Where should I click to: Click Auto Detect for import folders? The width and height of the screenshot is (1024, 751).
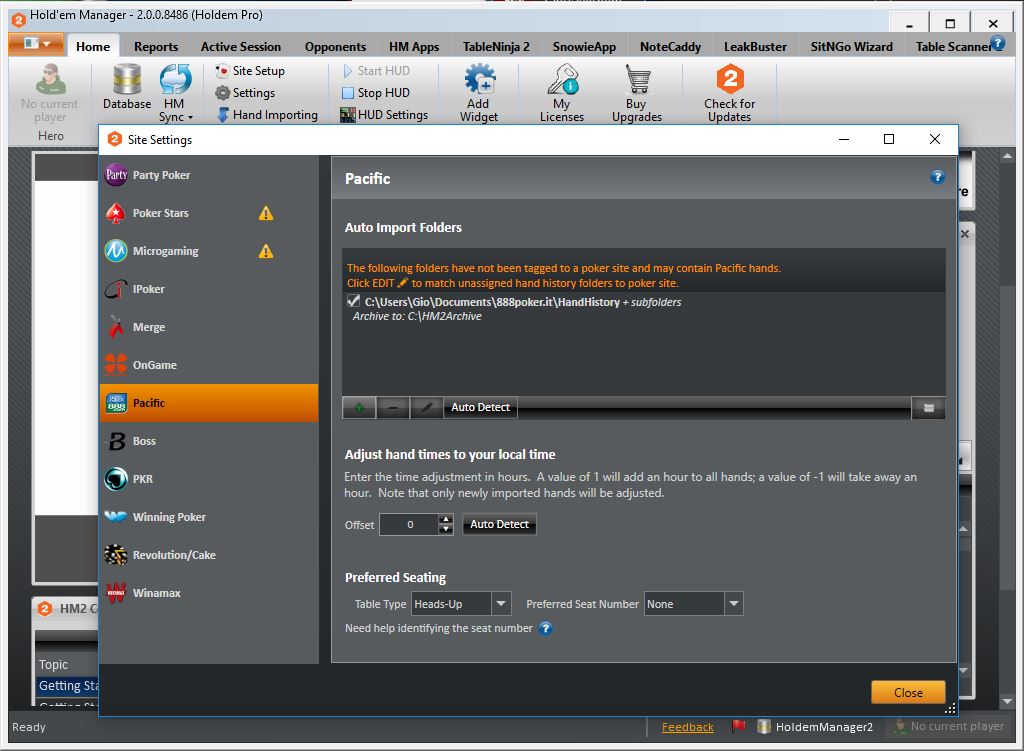point(481,407)
